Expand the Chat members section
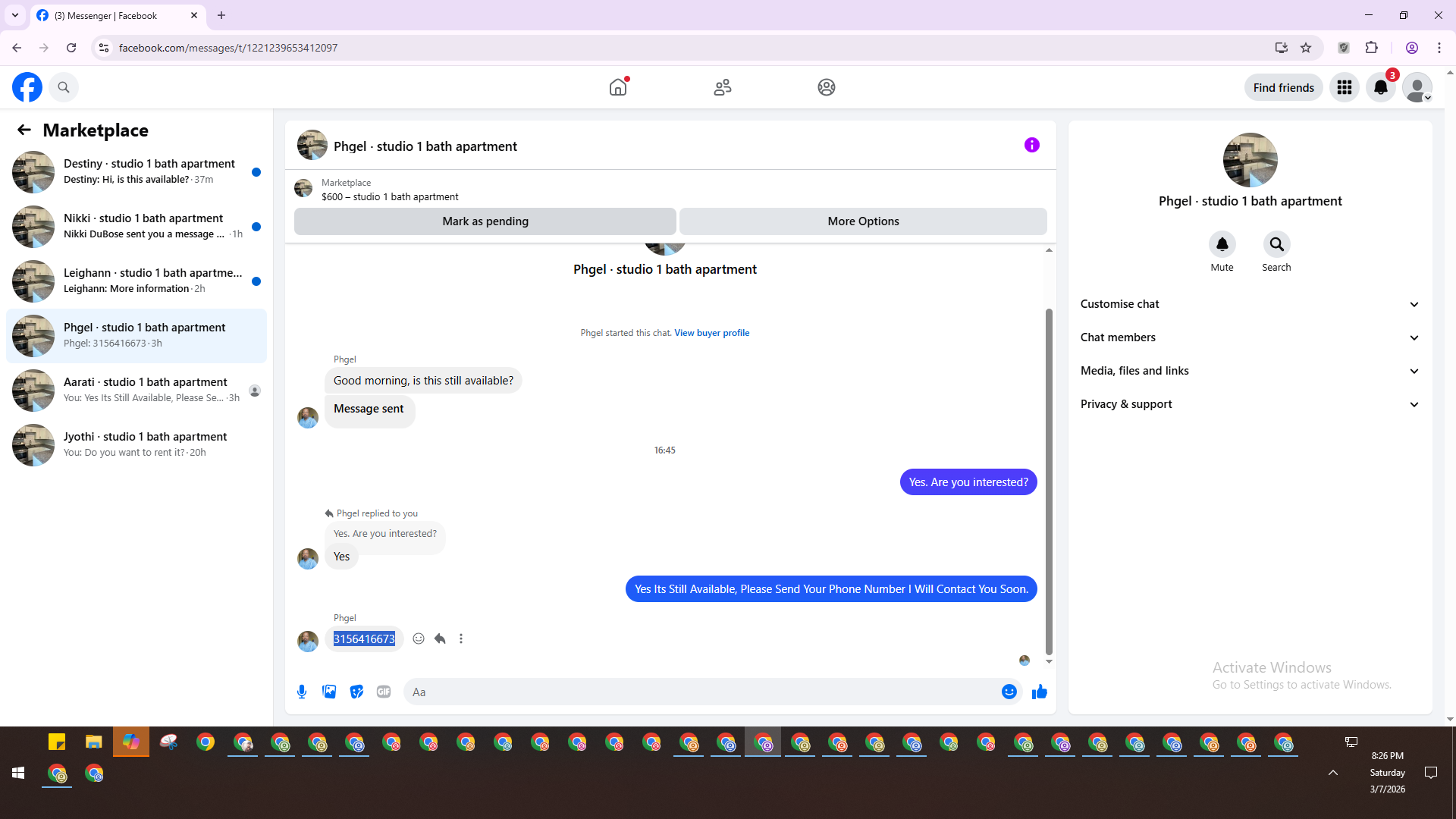 1250,337
